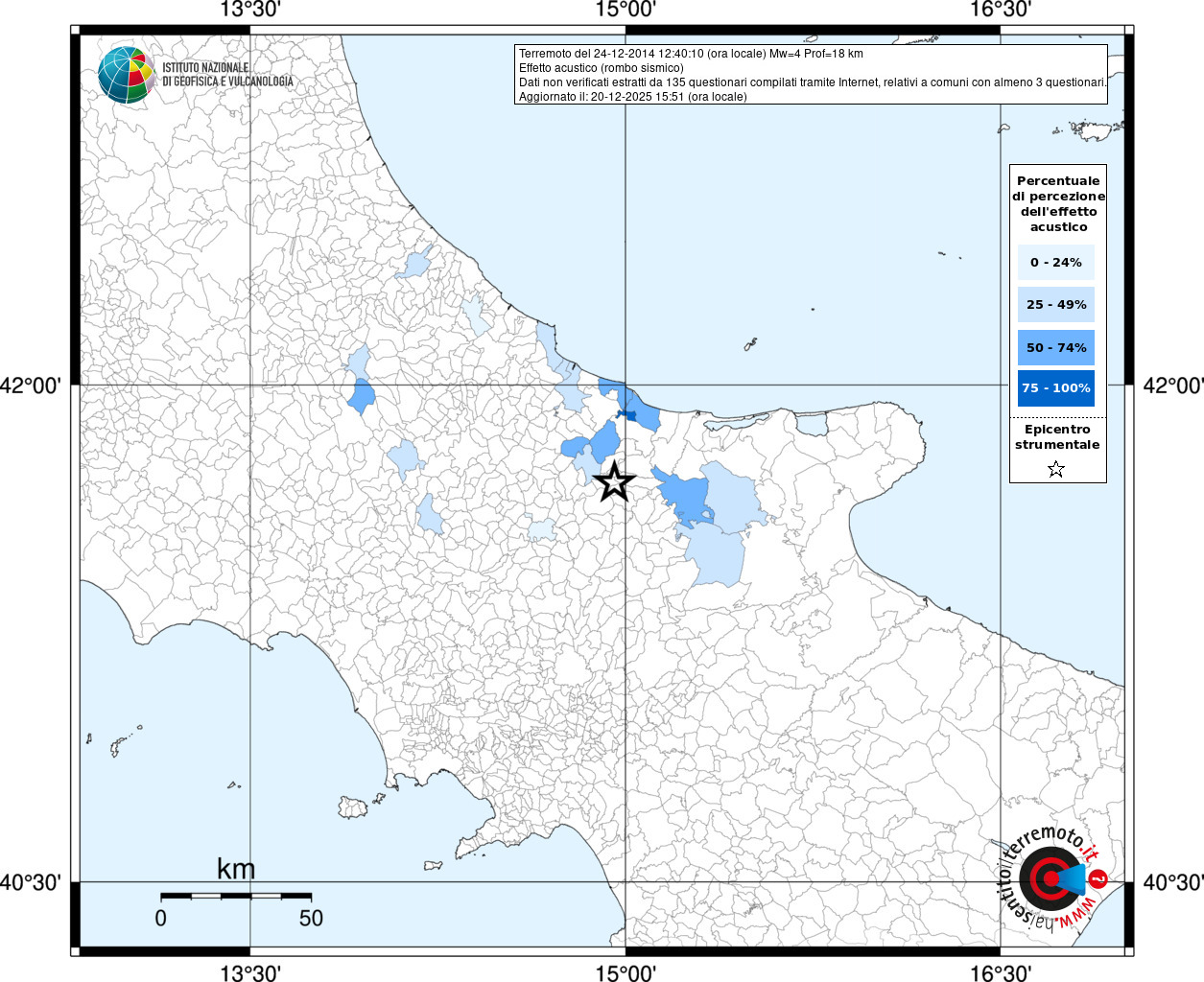The image size is (1204, 982).
Task: Click the 'Aggiornato il: 20-12-2025' line
Action: pyautogui.click(x=633, y=97)
